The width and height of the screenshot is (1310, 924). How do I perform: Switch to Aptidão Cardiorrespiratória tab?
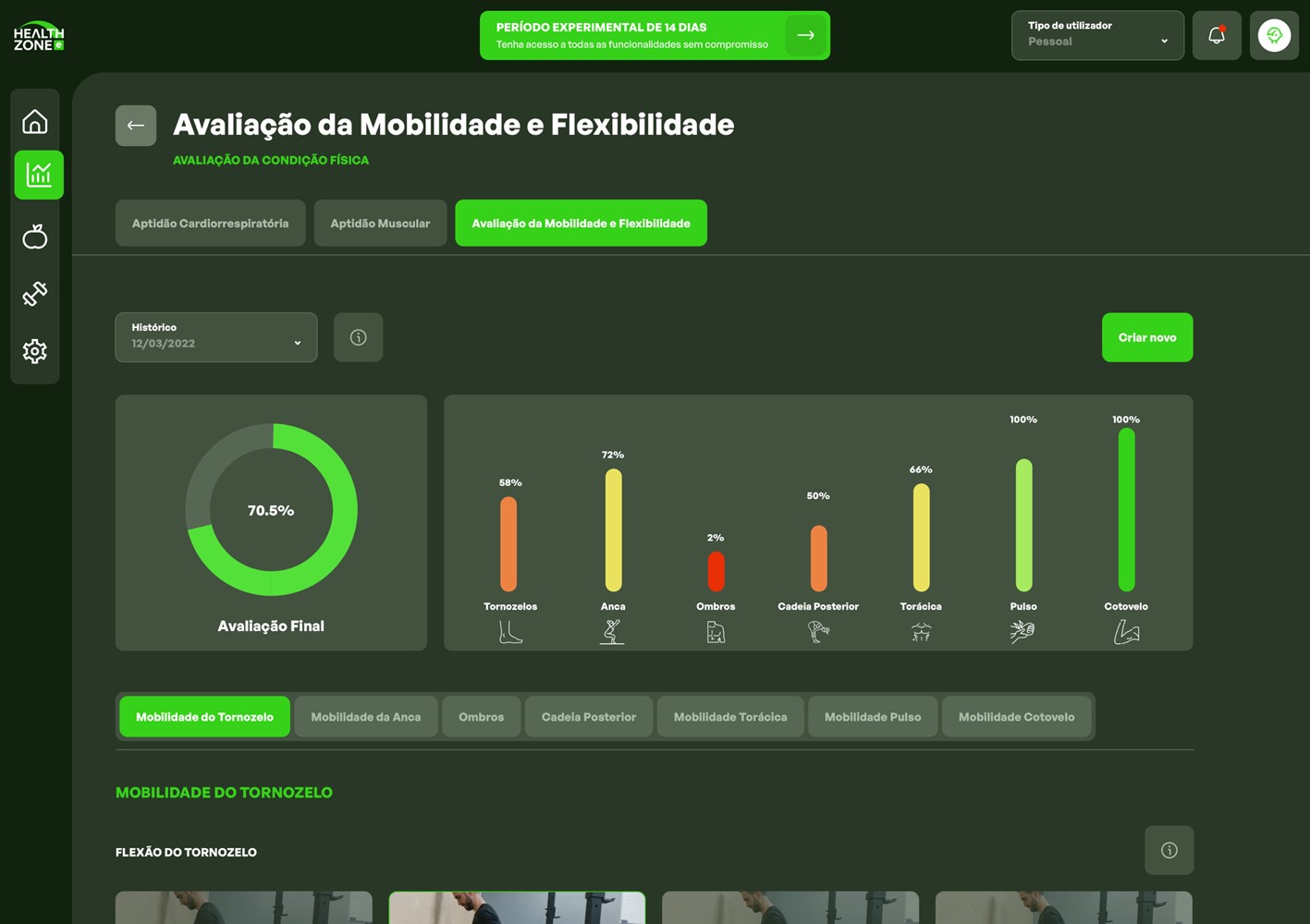211,223
